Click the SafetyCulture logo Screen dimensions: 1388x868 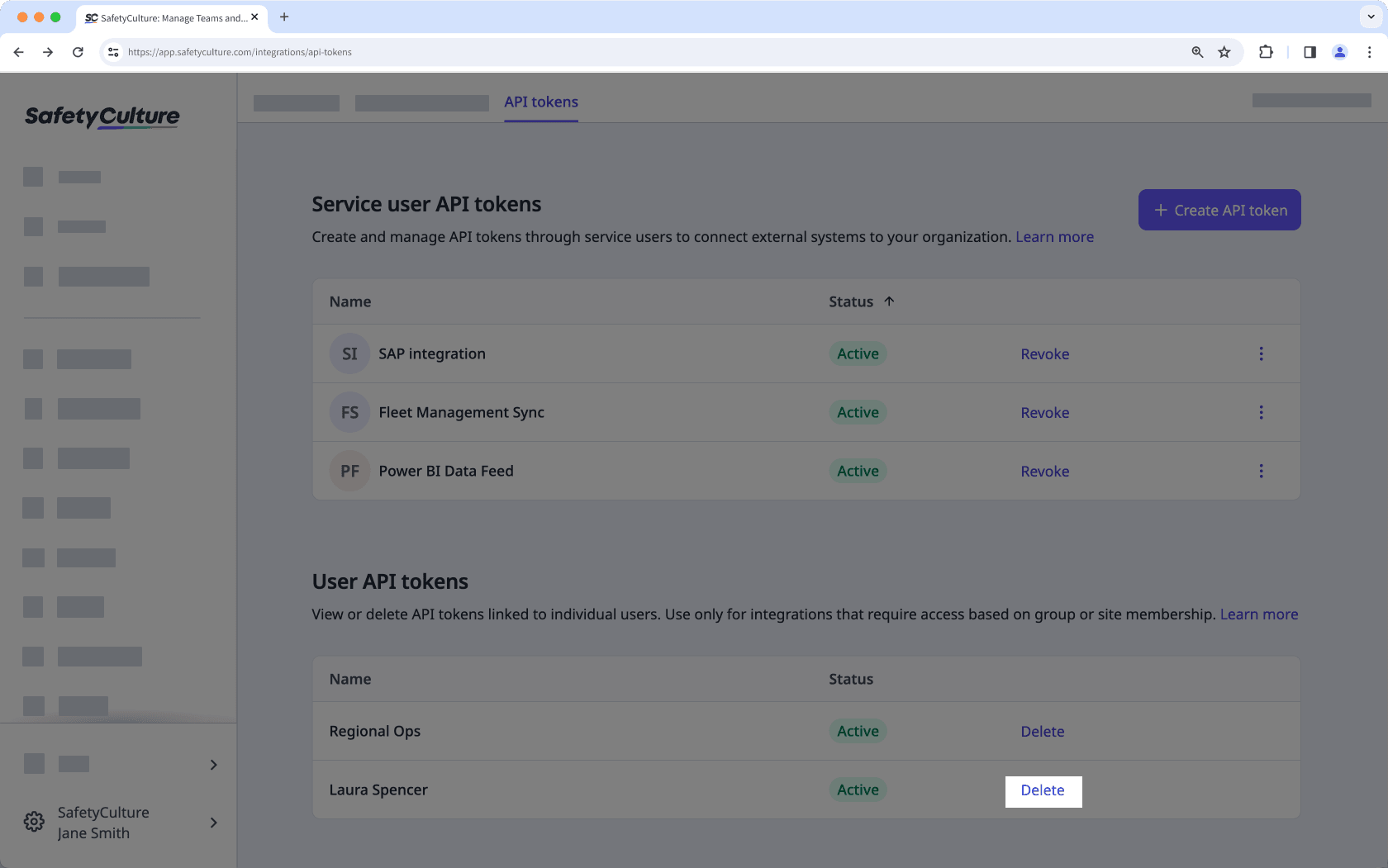pyautogui.click(x=101, y=116)
